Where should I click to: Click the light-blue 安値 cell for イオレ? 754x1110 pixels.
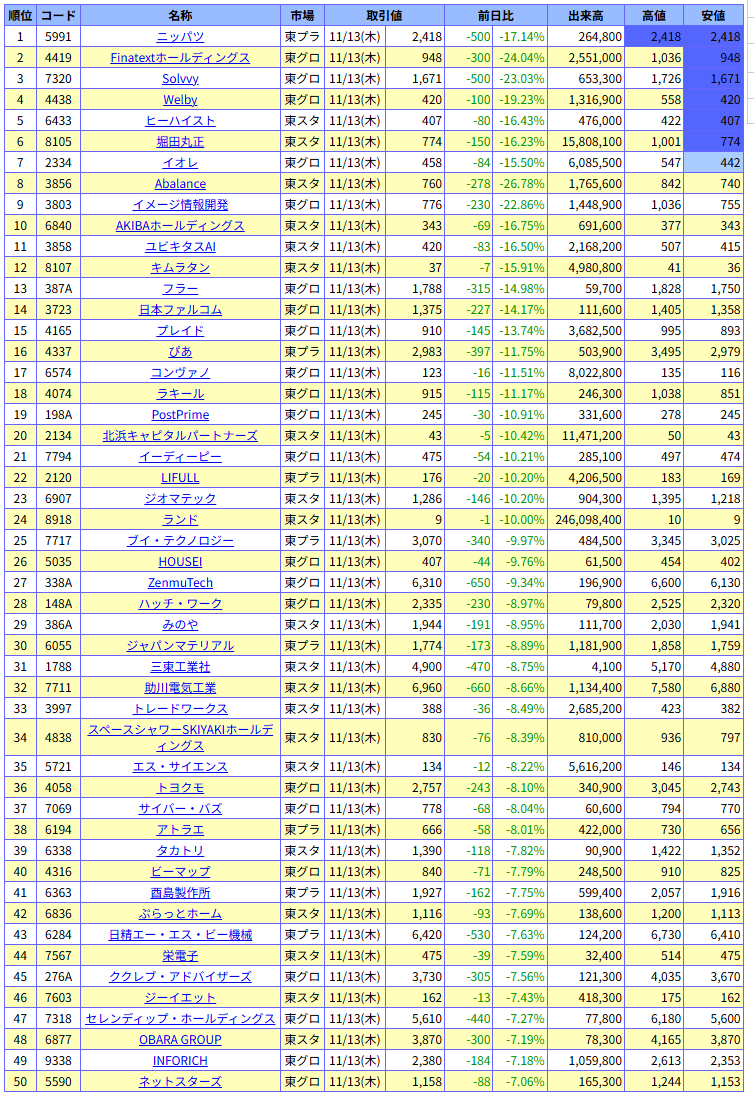click(x=715, y=163)
